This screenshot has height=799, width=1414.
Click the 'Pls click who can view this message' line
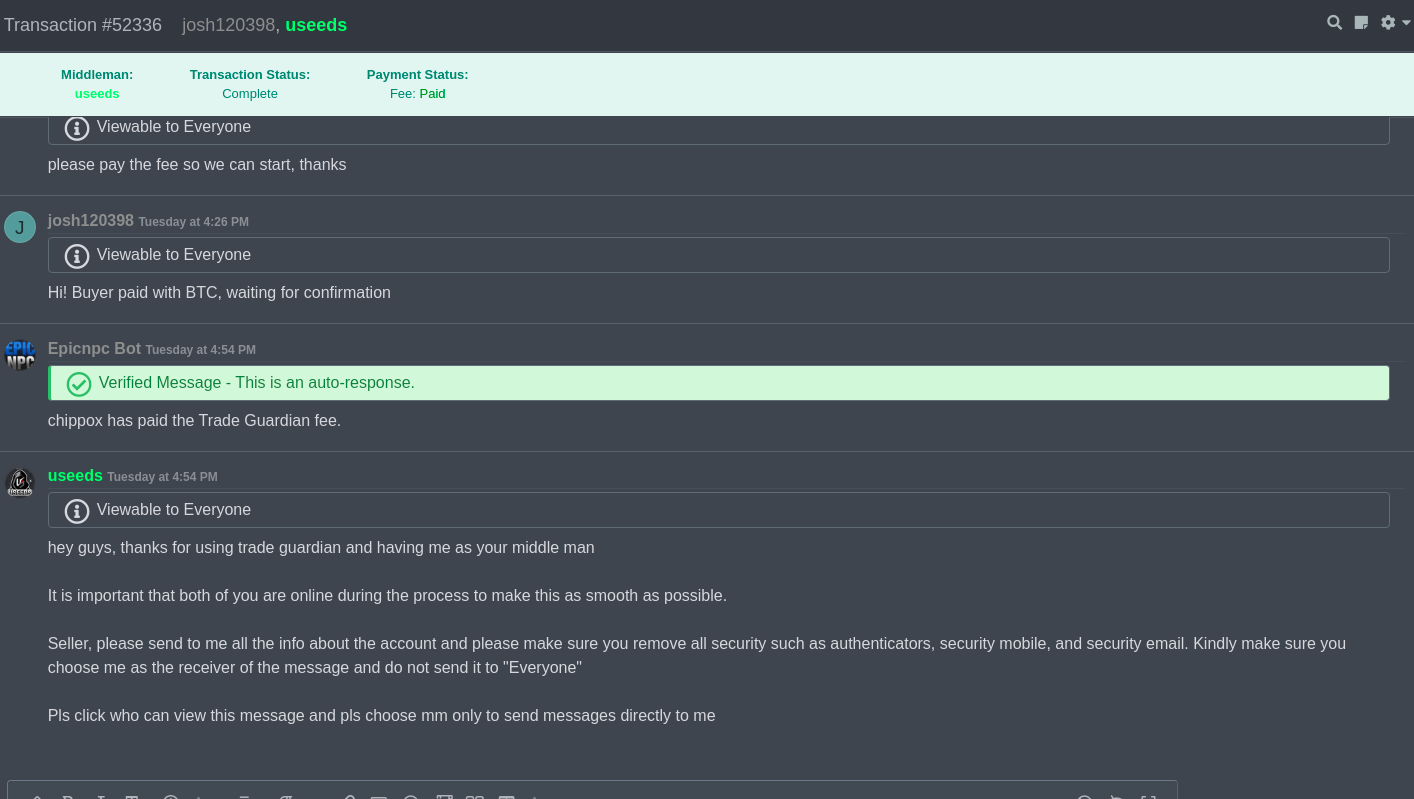[x=382, y=715]
